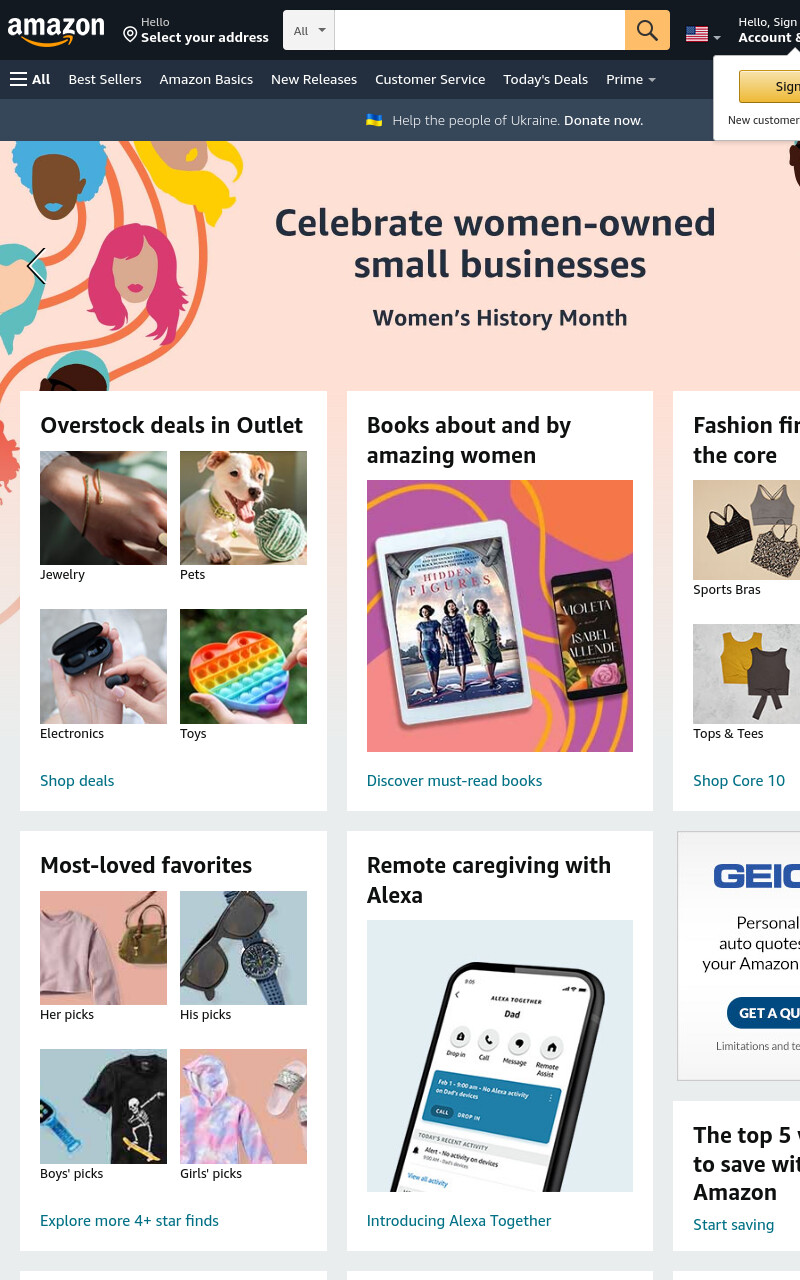Go to Today's Deals
This screenshot has width=800, height=1280.
click(545, 79)
